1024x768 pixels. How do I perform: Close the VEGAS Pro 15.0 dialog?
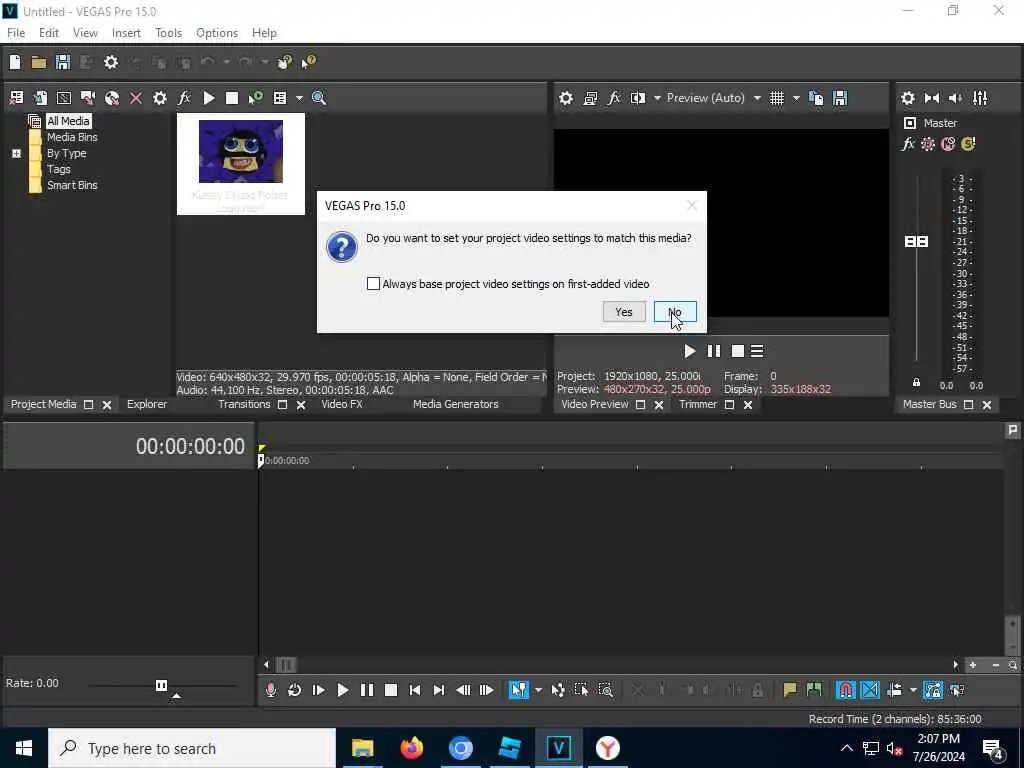(x=692, y=205)
